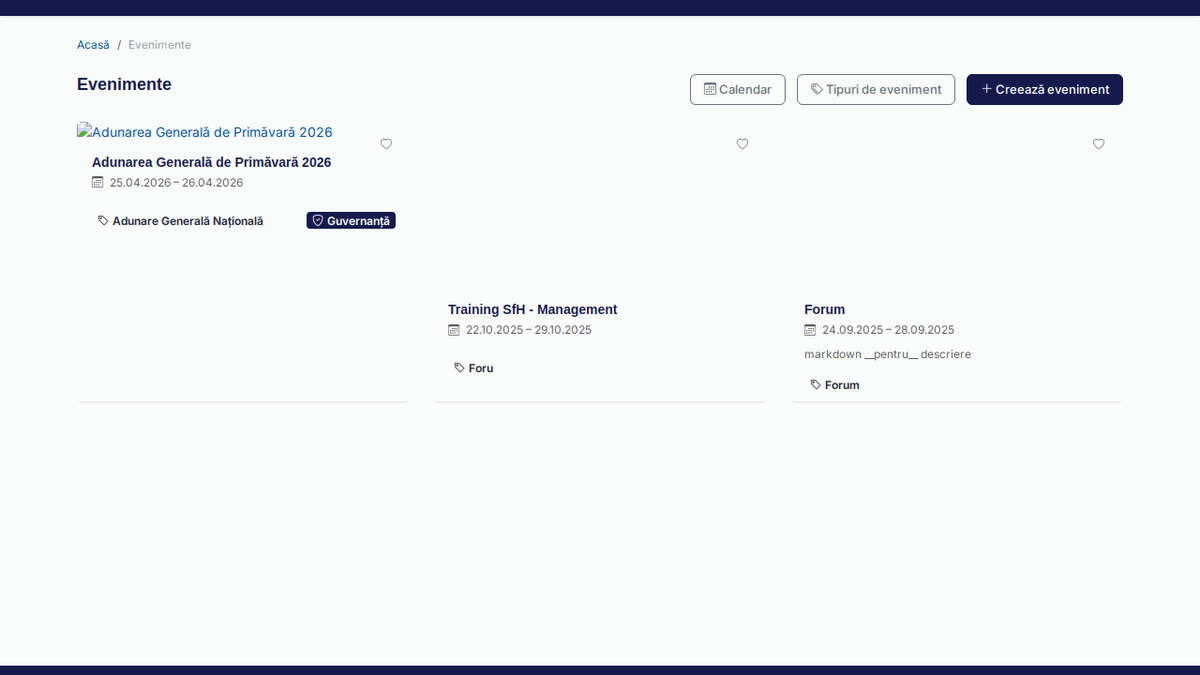Viewport: 1200px width, 675px height.
Task: Click Evenimente breadcrumb text
Action: click(x=159, y=45)
